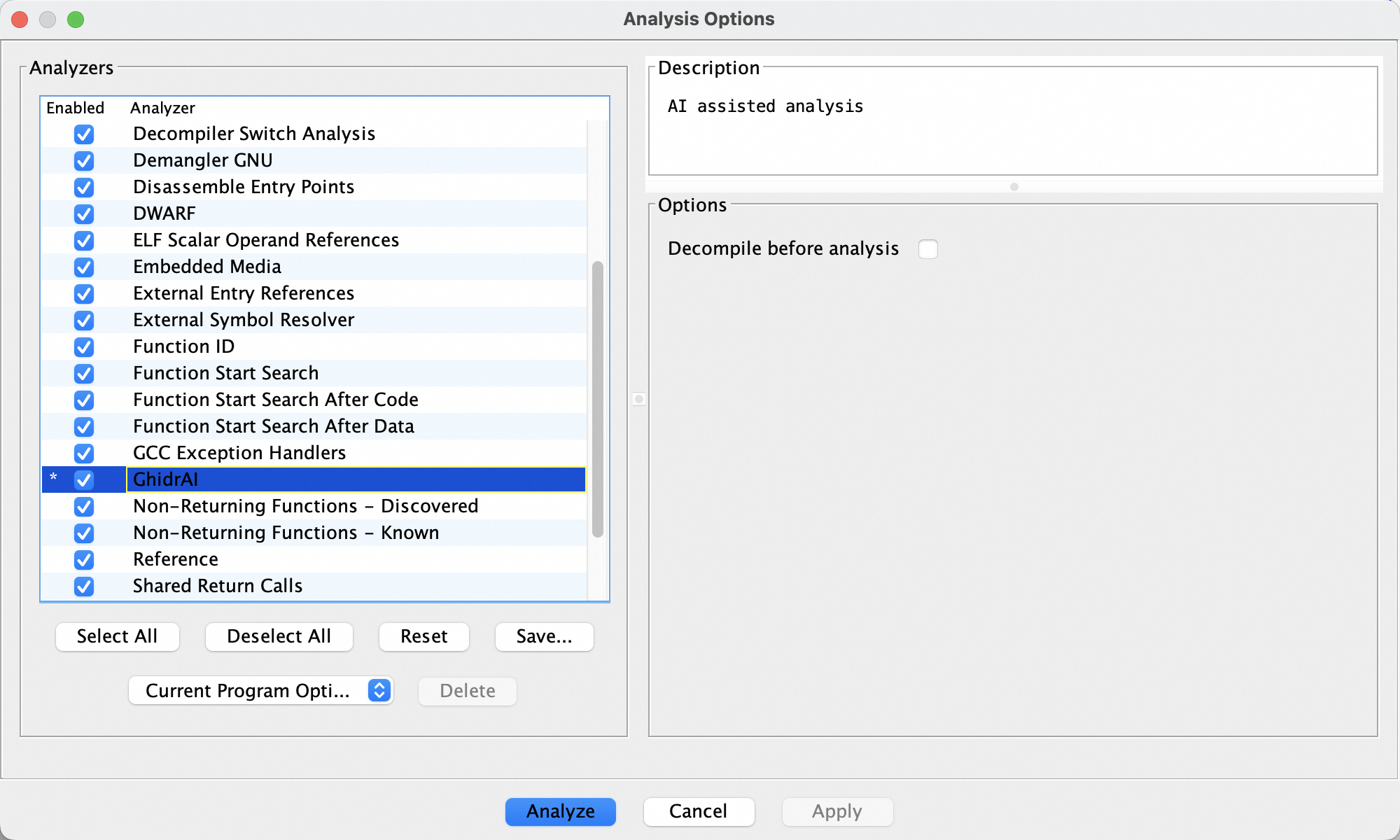The height and width of the screenshot is (840, 1400).
Task: Enable Decompile before analysis option
Action: pyautogui.click(x=927, y=249)
